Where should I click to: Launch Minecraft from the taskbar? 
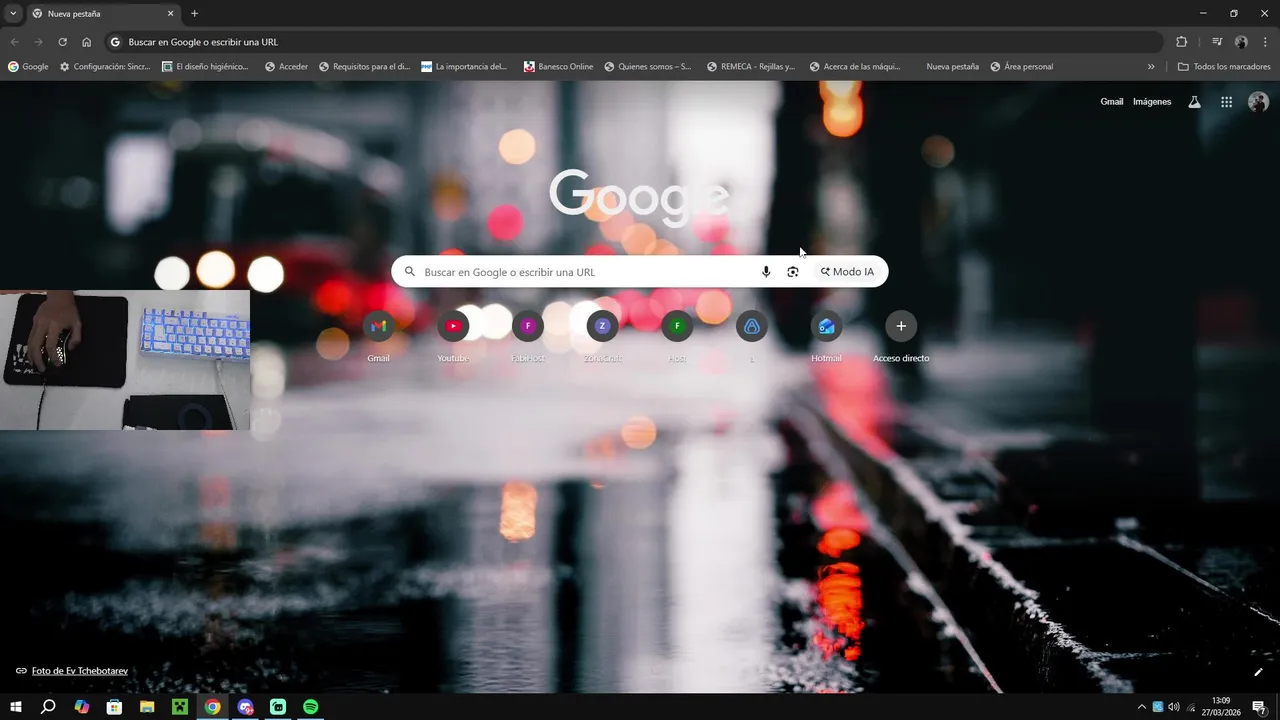180,707
